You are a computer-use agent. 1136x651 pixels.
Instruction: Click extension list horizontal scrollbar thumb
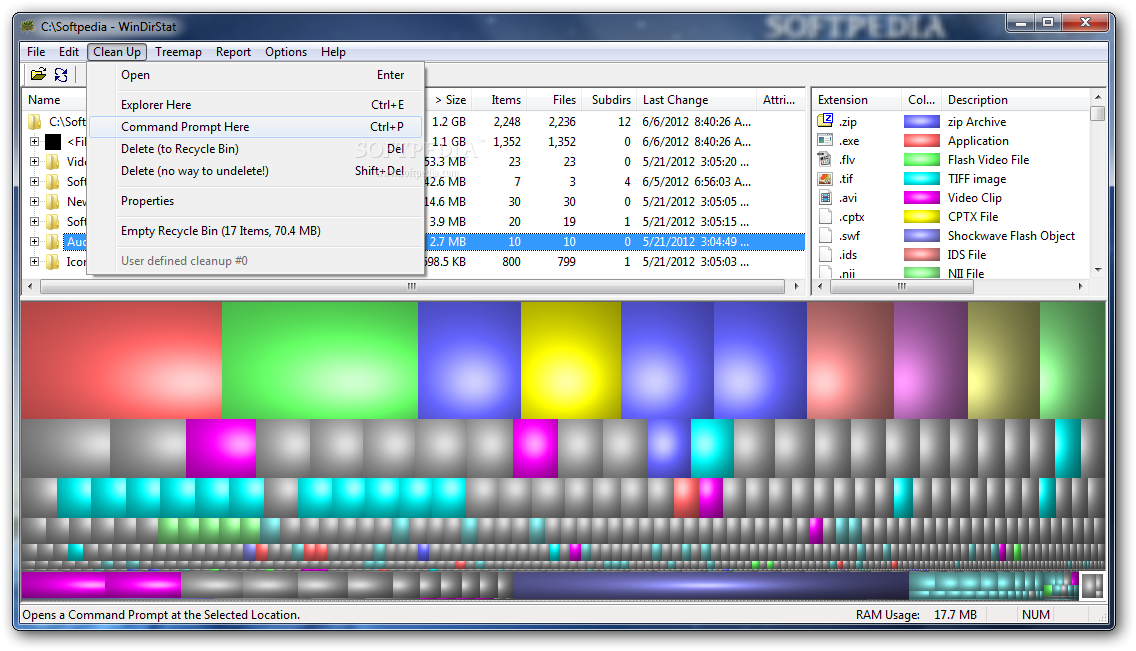tap(902, 287)
